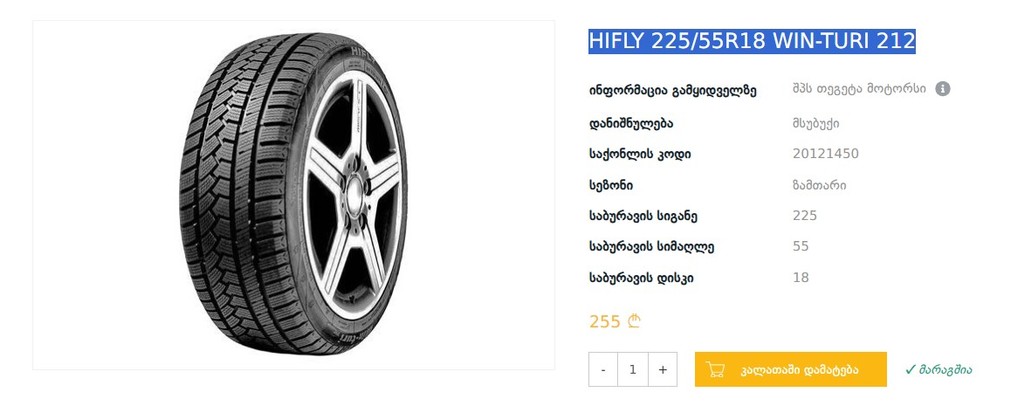Increase quantity with the plus button
1024x406 pixels.
pos(663,369)
